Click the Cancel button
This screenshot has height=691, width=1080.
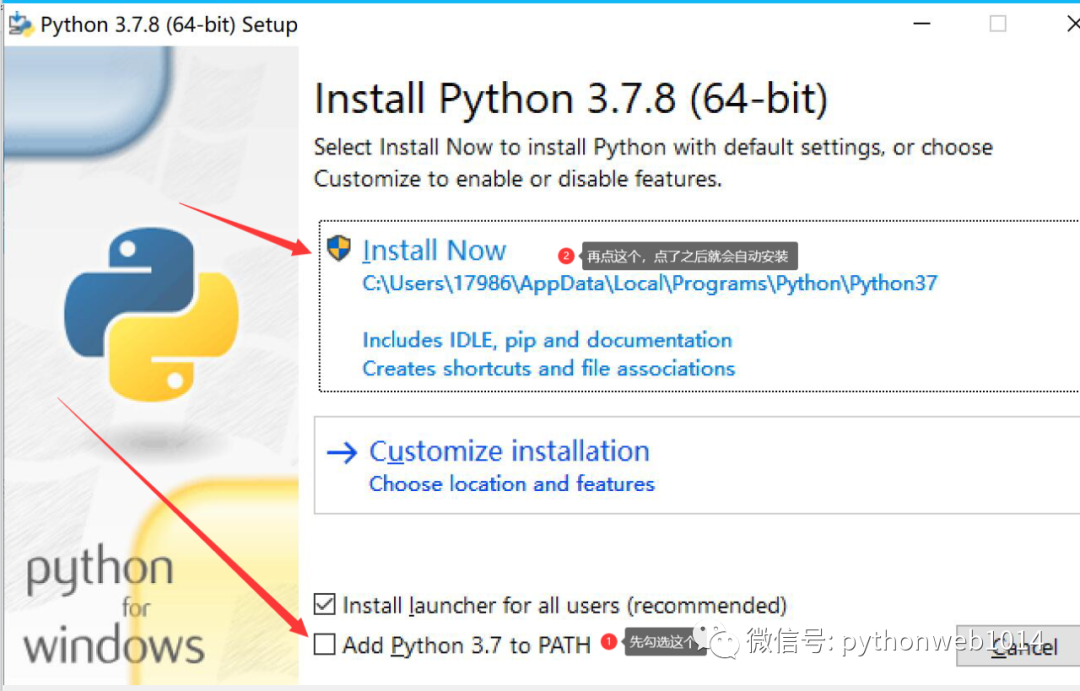(1018, 646)
